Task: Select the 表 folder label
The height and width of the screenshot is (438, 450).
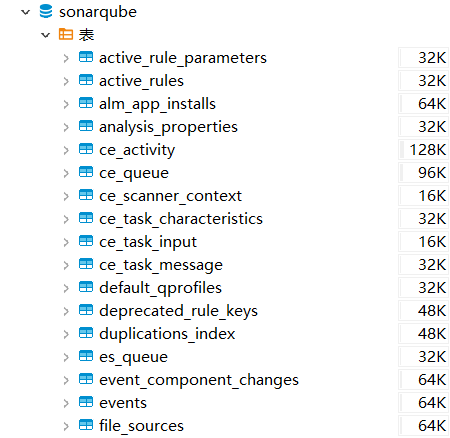Action: click(86, 35)
